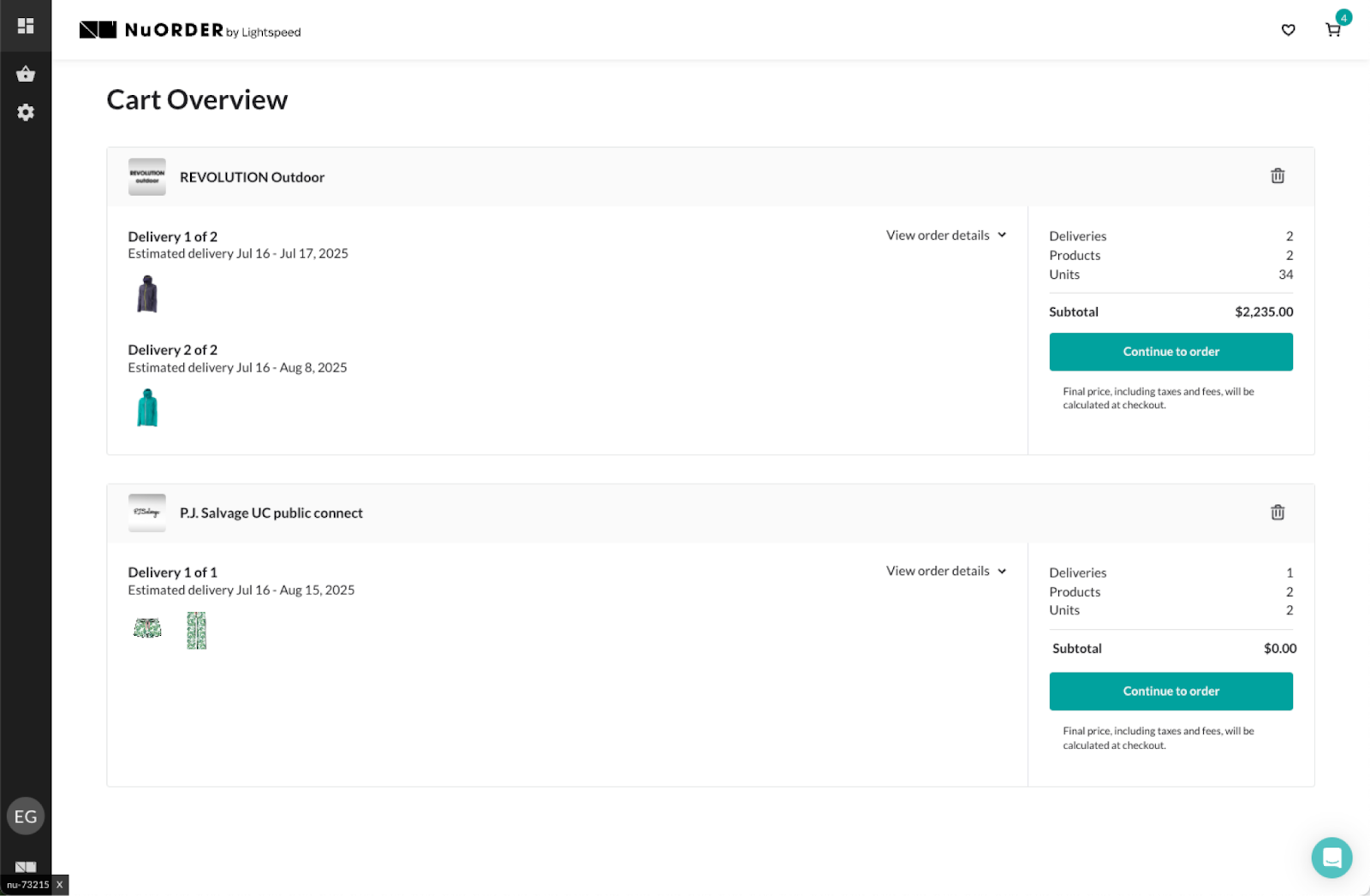Delete the REVOLUTION Outdoor order with trash icon
The width and height of the screenshot is (1370, 896).
point(1277,175)
